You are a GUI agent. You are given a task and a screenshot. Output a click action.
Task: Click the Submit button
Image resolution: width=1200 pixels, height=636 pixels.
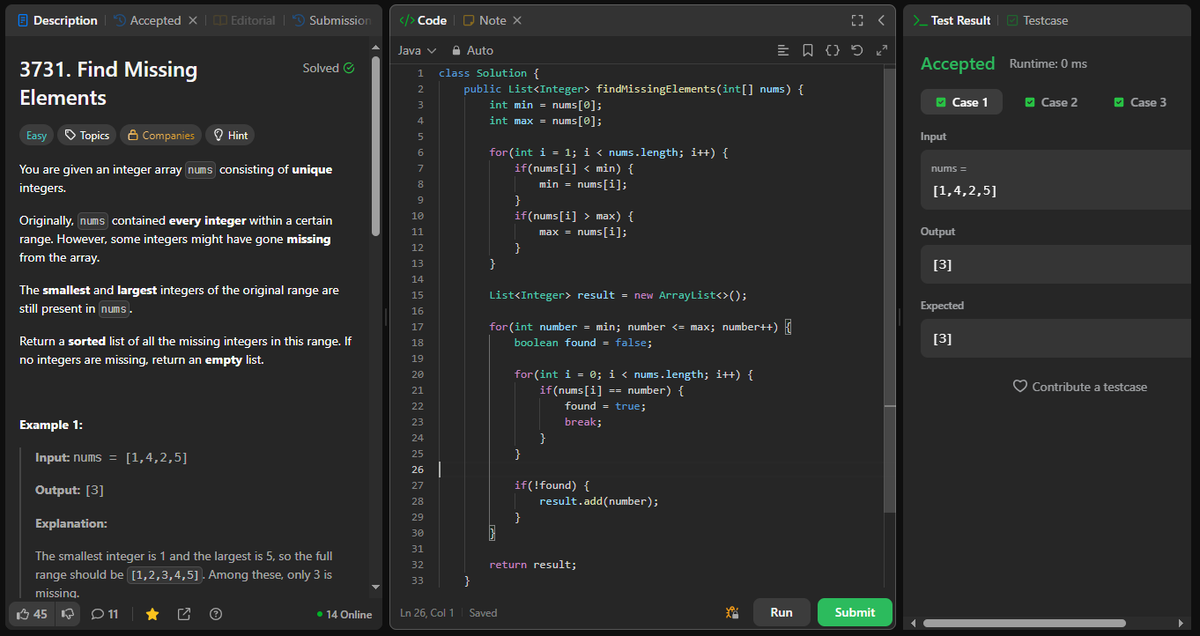[x=854, y=612]
